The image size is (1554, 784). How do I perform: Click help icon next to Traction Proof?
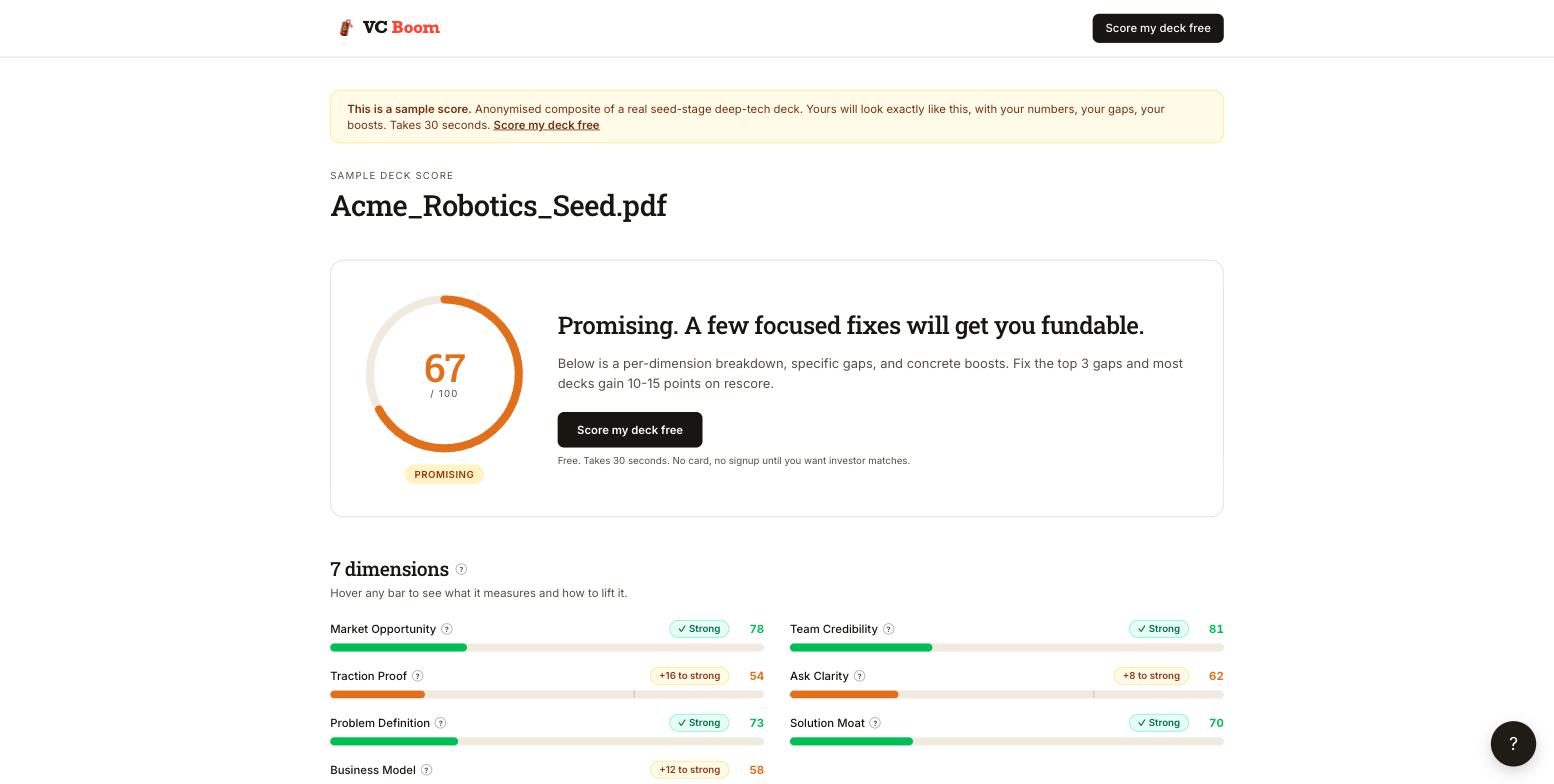(418, 676)
